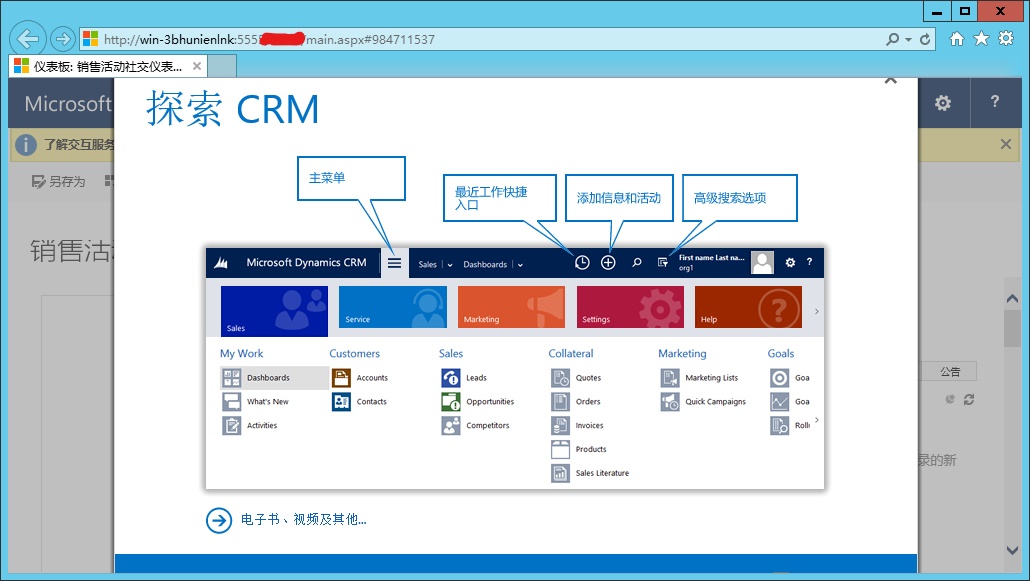This screenshot has width=1030, height=581.
Task: Click the circled arrow next to e-books link
Action: tap(219, 521)
